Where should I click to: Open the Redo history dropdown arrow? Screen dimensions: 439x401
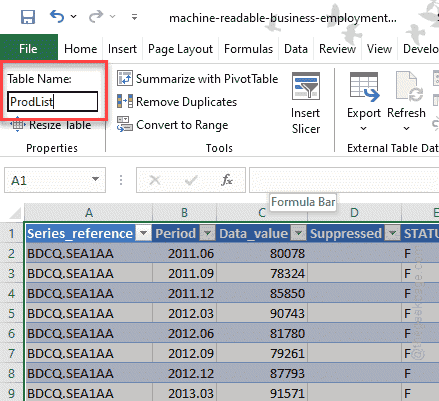[x=113, y=16]
